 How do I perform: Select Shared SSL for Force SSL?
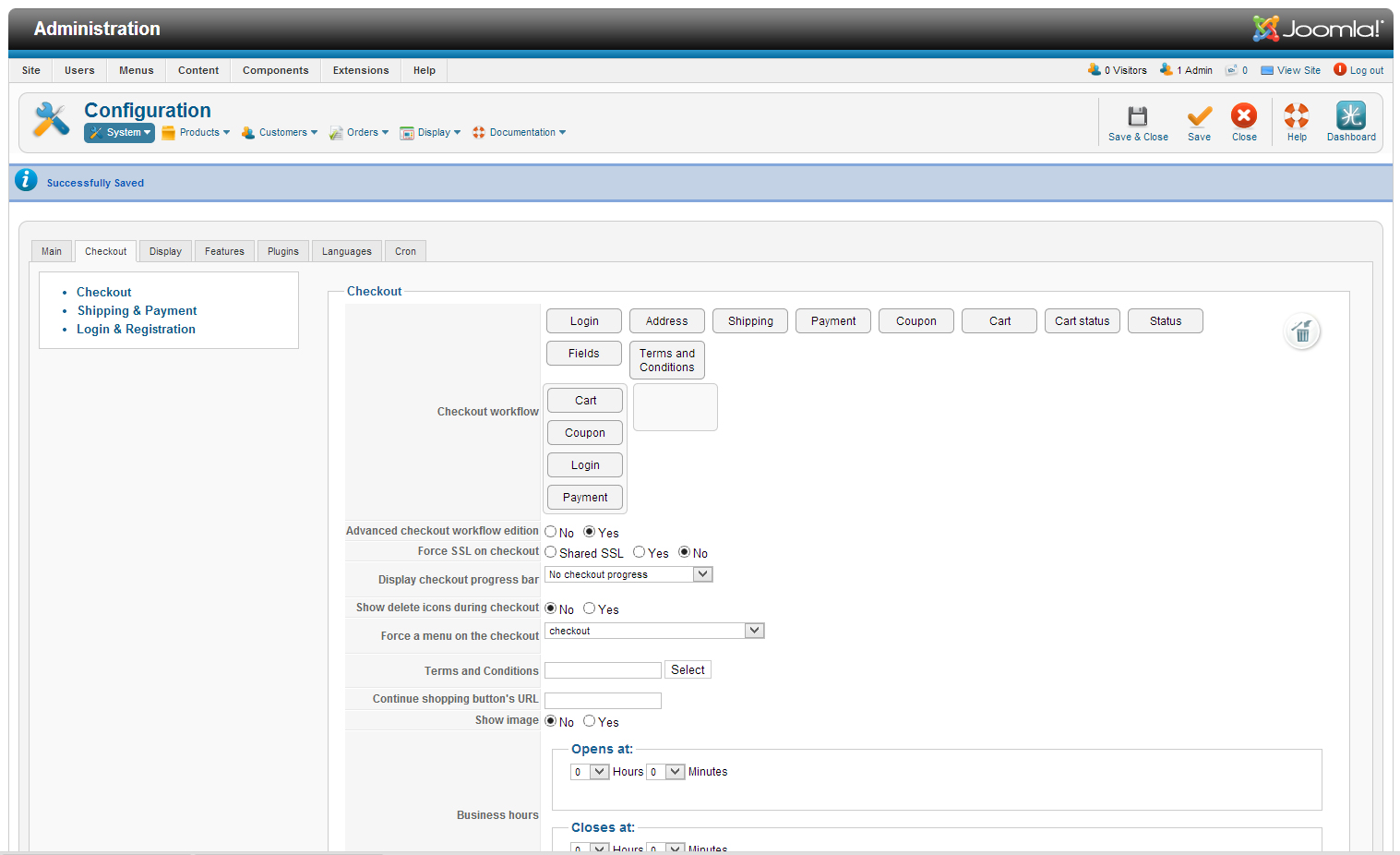(551, 552)
